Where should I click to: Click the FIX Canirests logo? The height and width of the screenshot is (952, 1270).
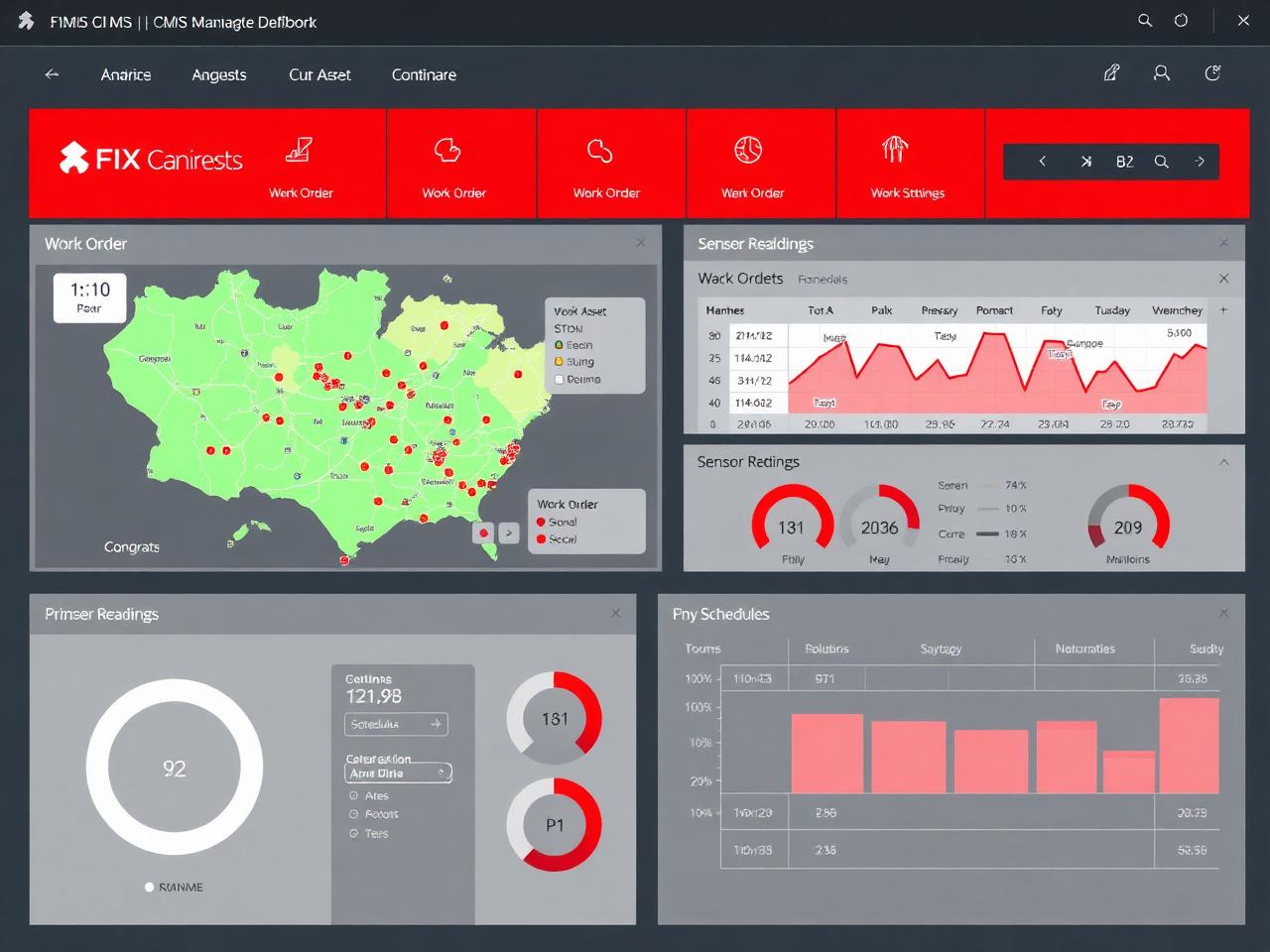click(151, 159)
